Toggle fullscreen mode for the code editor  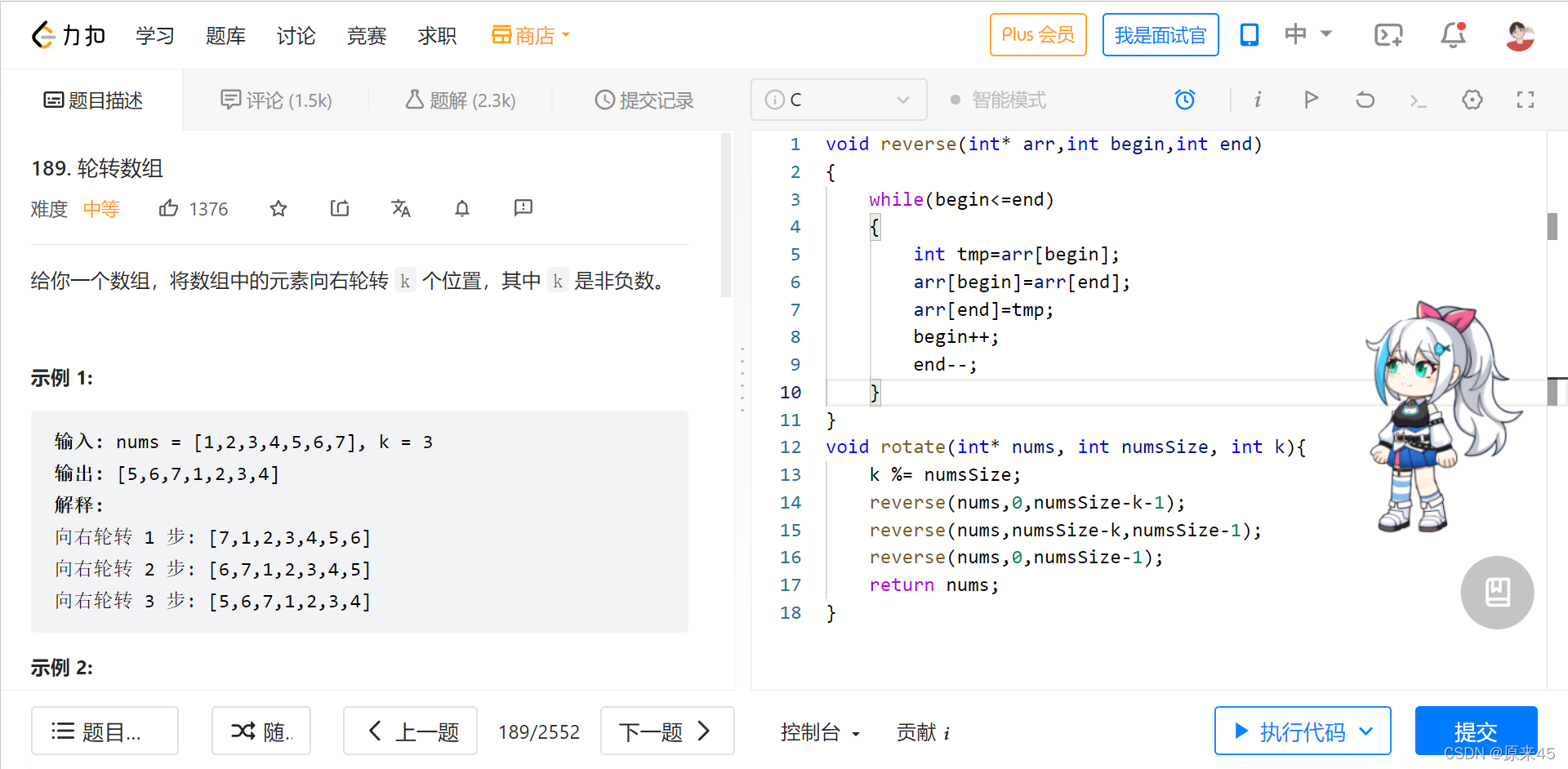pyautogui.click(x=1525, y=99)
